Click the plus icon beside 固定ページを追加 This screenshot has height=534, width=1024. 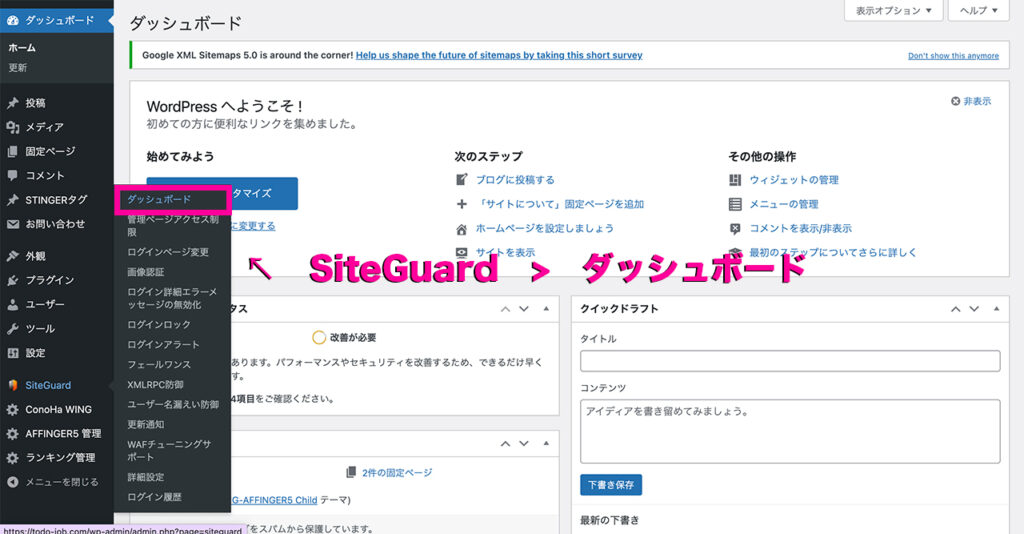(462, 204)
